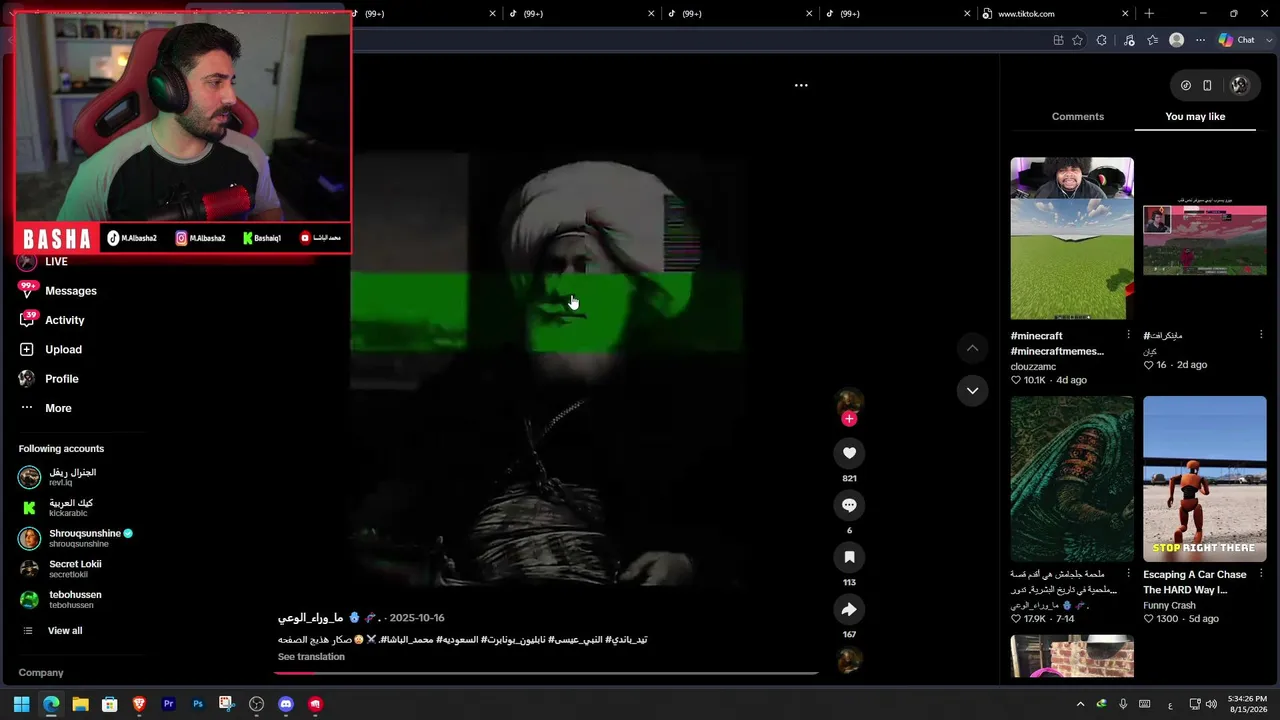Like the video with the heart icon
The height and width of the screenshot is (720, 1280).
click(849, 453)
